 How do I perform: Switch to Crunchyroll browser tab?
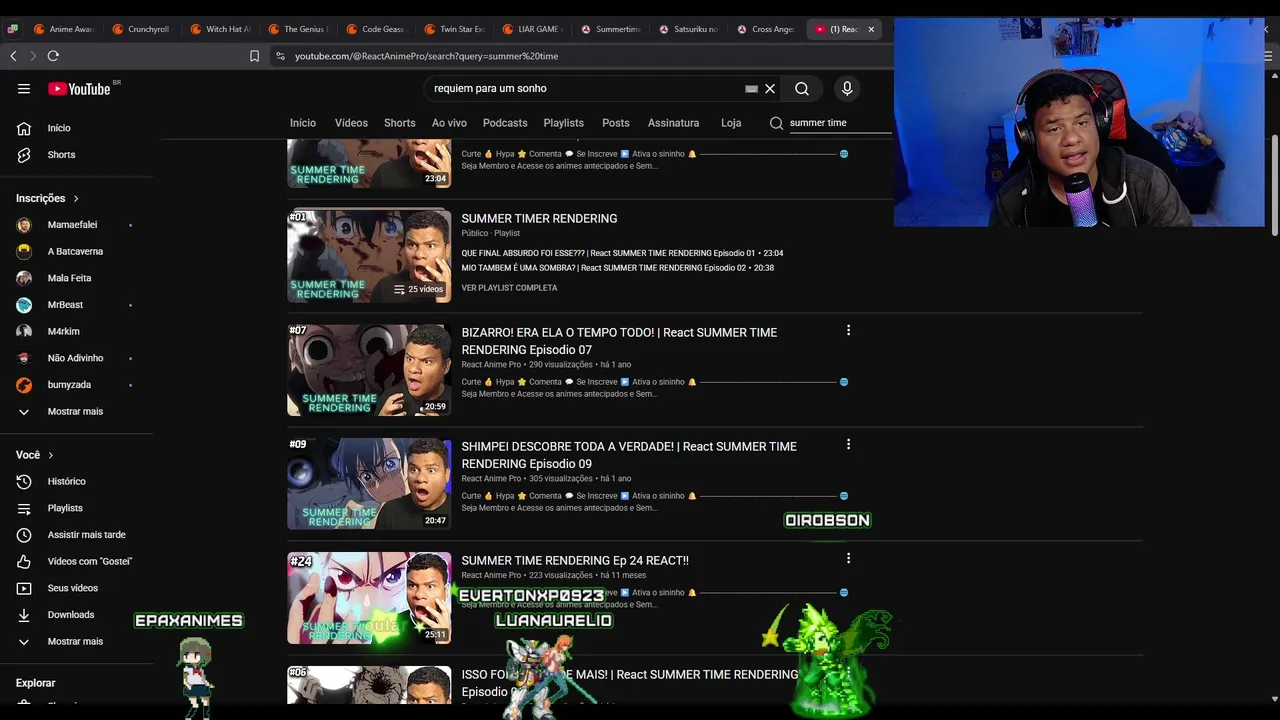point(141,29)
